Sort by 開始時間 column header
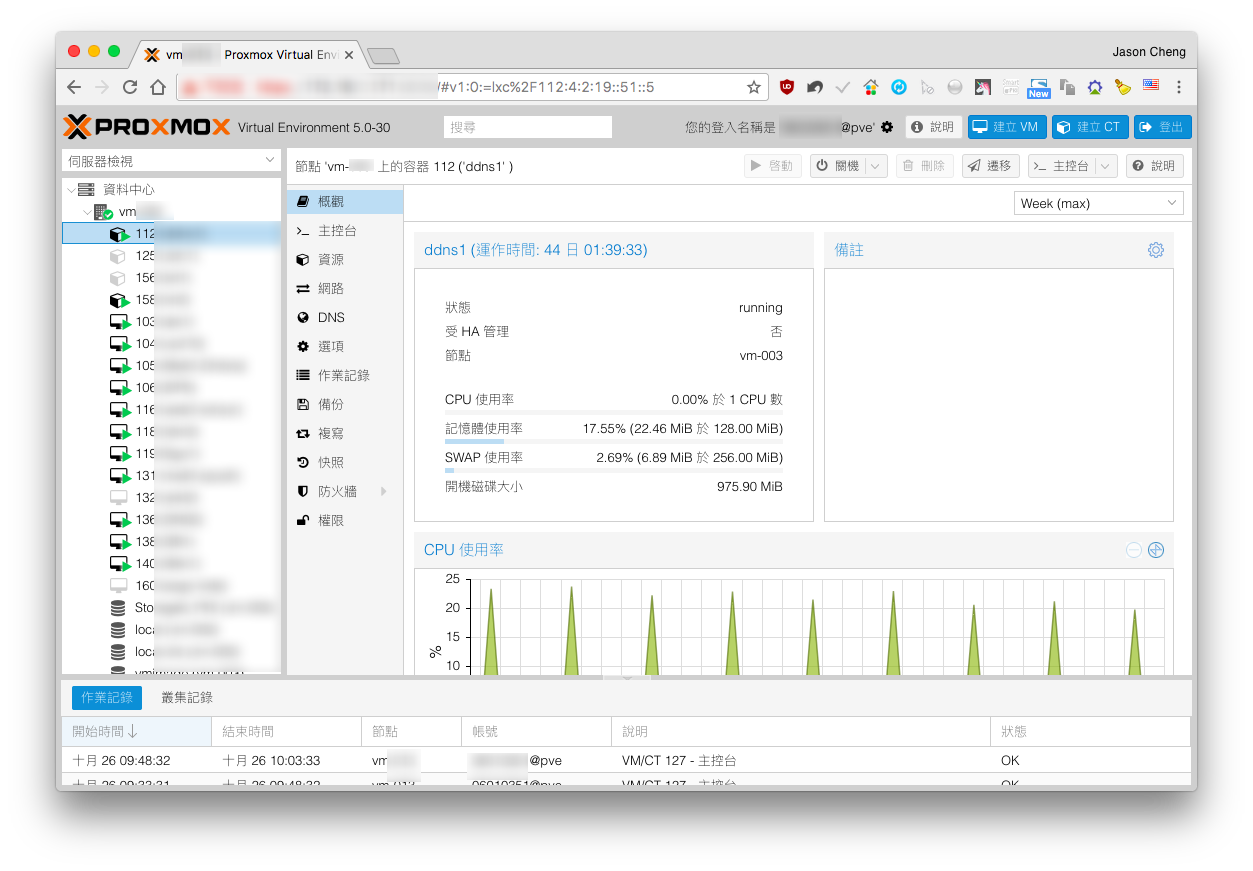This screenshot has height=871, width=1253. point(137,731)
